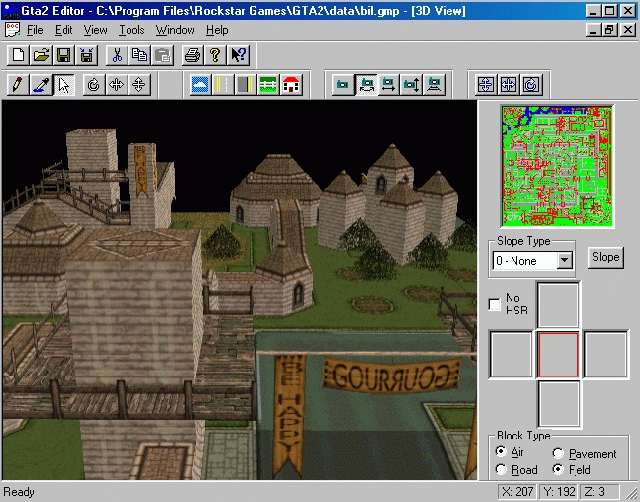
Task: Toggle the No HSR checkbox
Action: pos(495,304)
